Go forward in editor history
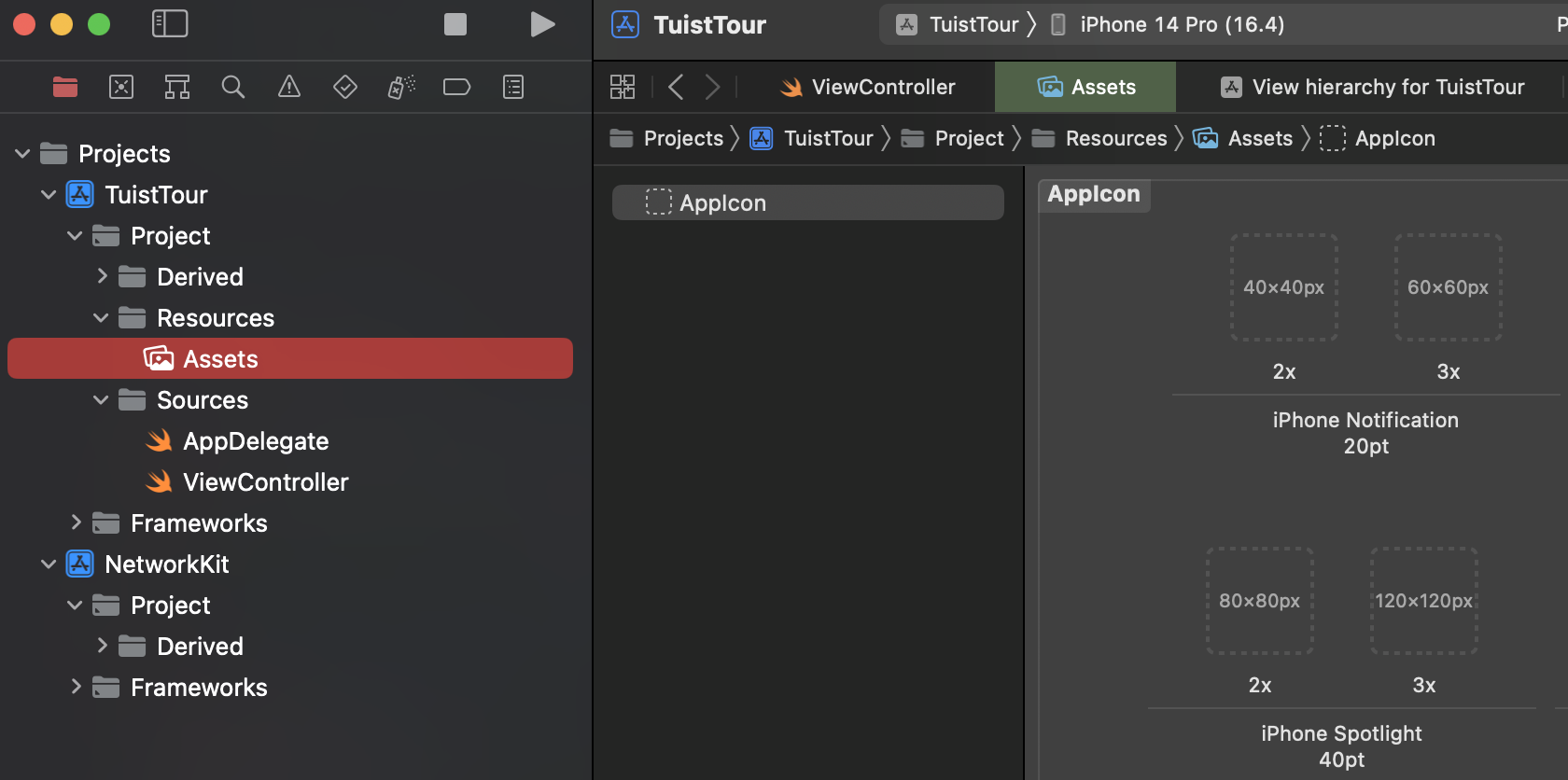The width and height of the screenshot is (1568, 780). point(712,87)
